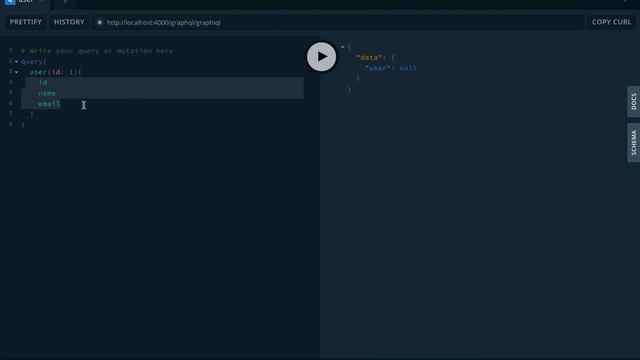Run the query with the play button
Screen dimensions: 640x360
tap(322, 57)
